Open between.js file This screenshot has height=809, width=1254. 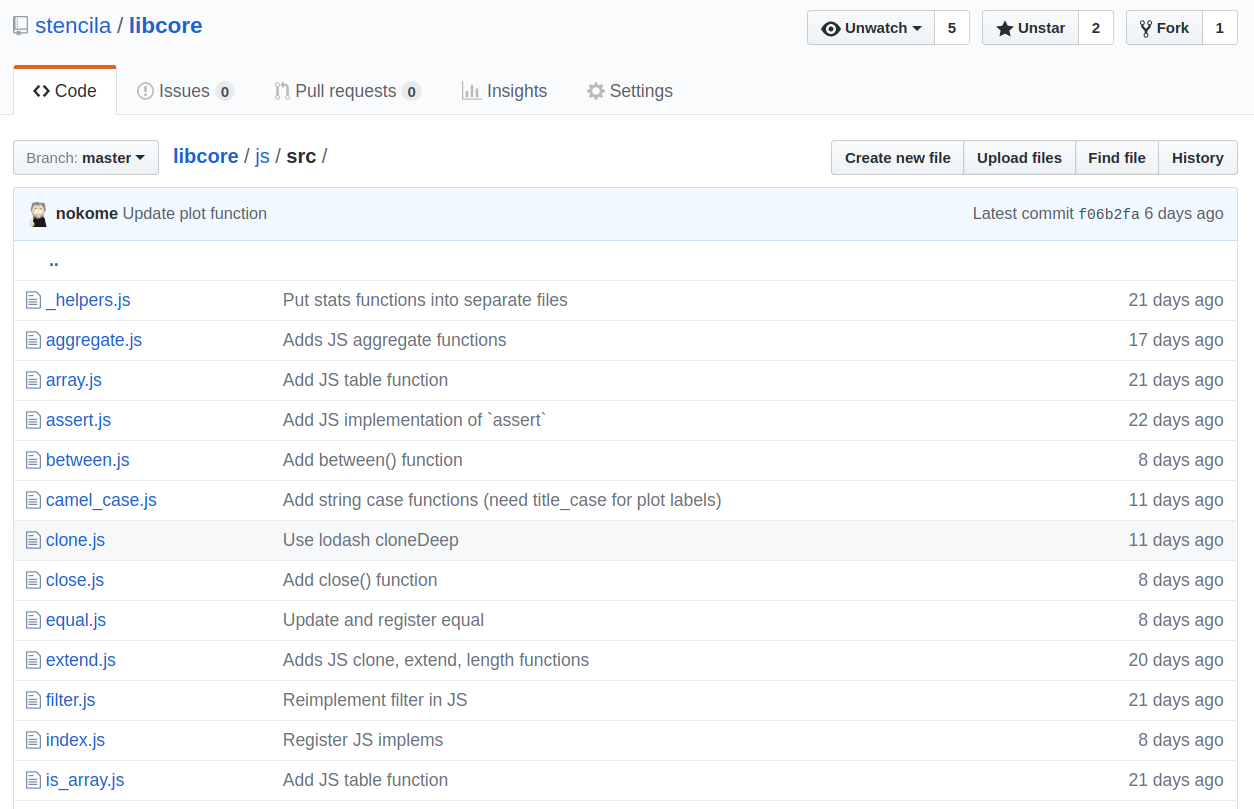coord(88,460)
